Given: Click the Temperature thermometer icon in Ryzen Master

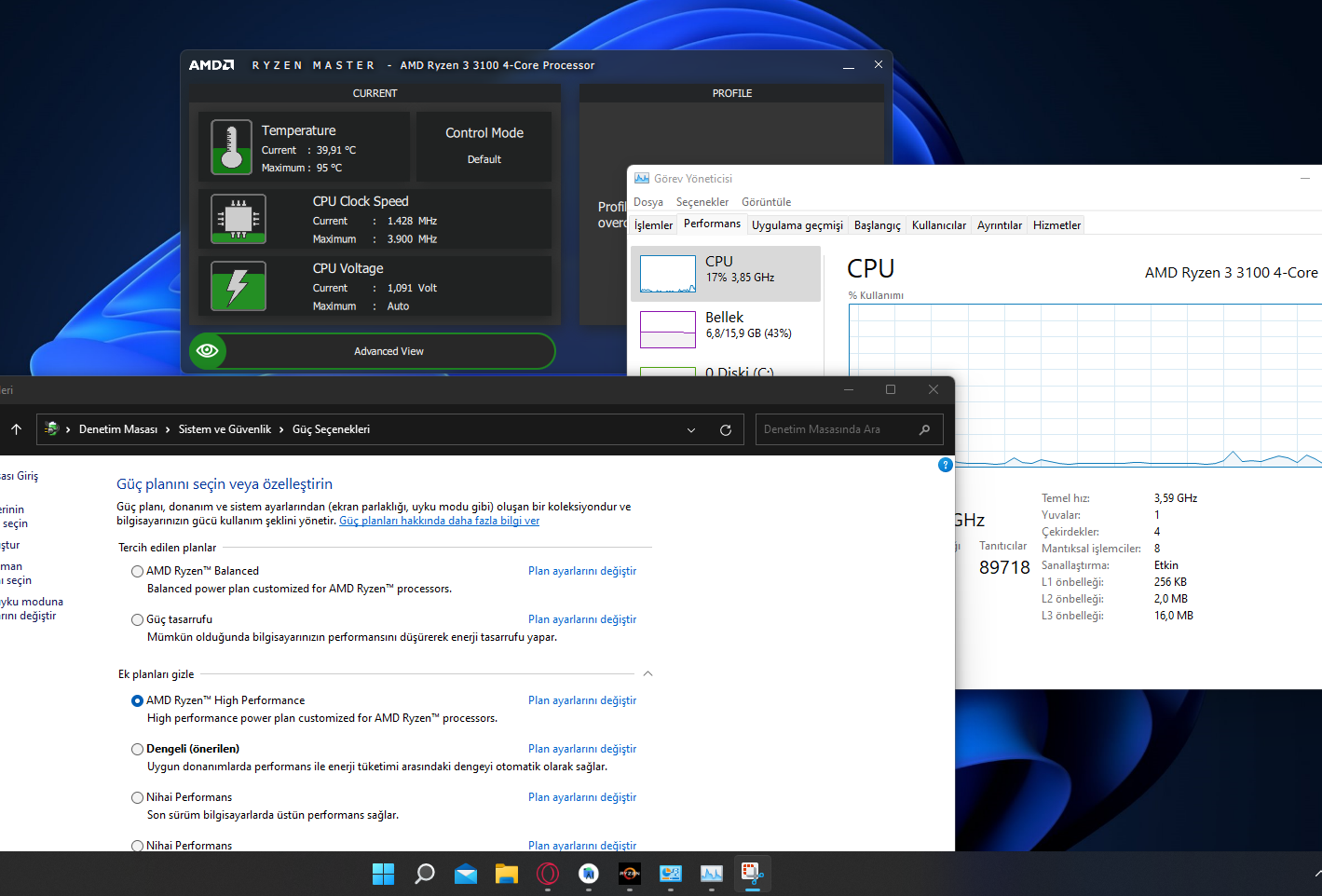Looking at the screenshot, I should coord(231,147).
